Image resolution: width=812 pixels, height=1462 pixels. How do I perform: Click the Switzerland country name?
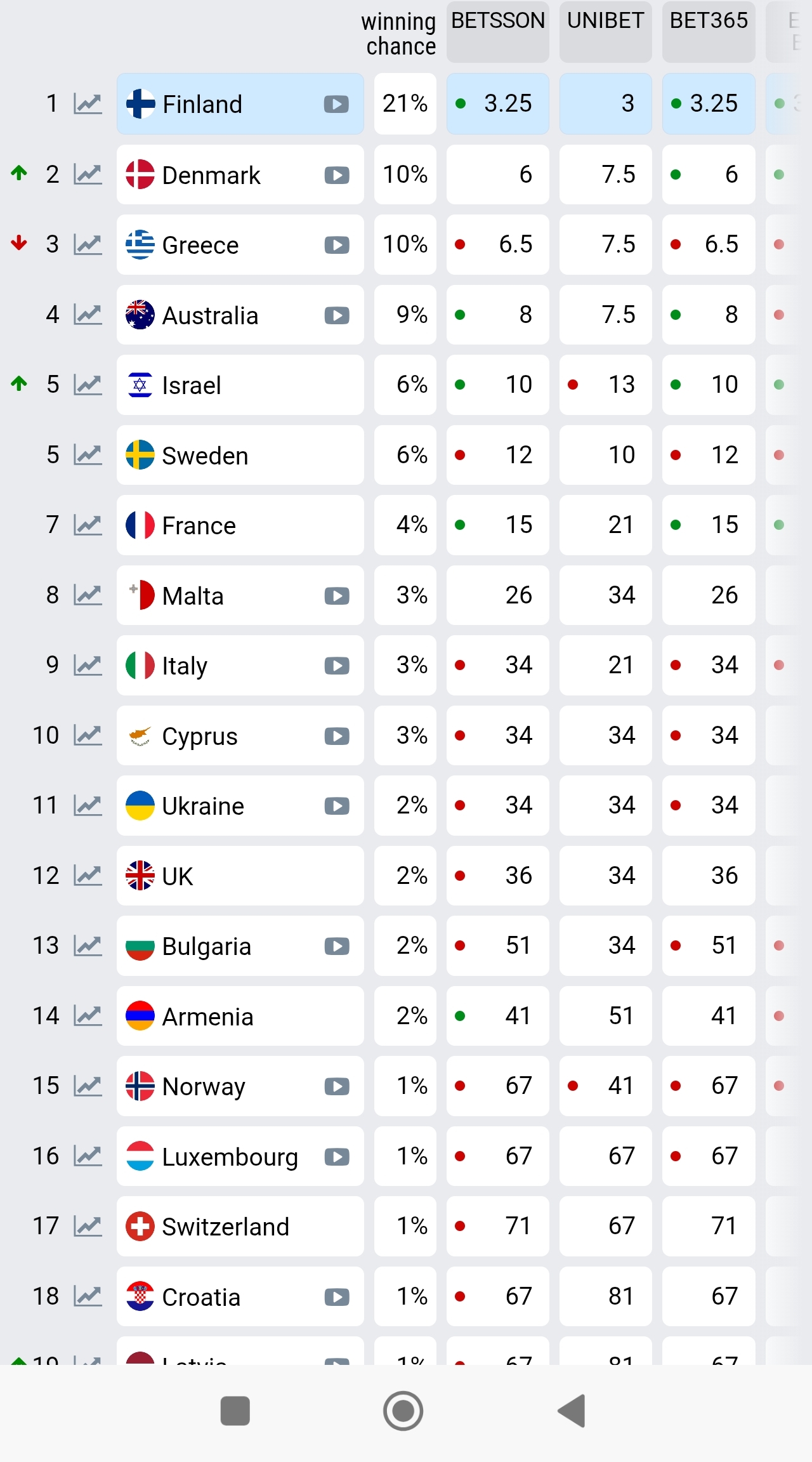225,1227
